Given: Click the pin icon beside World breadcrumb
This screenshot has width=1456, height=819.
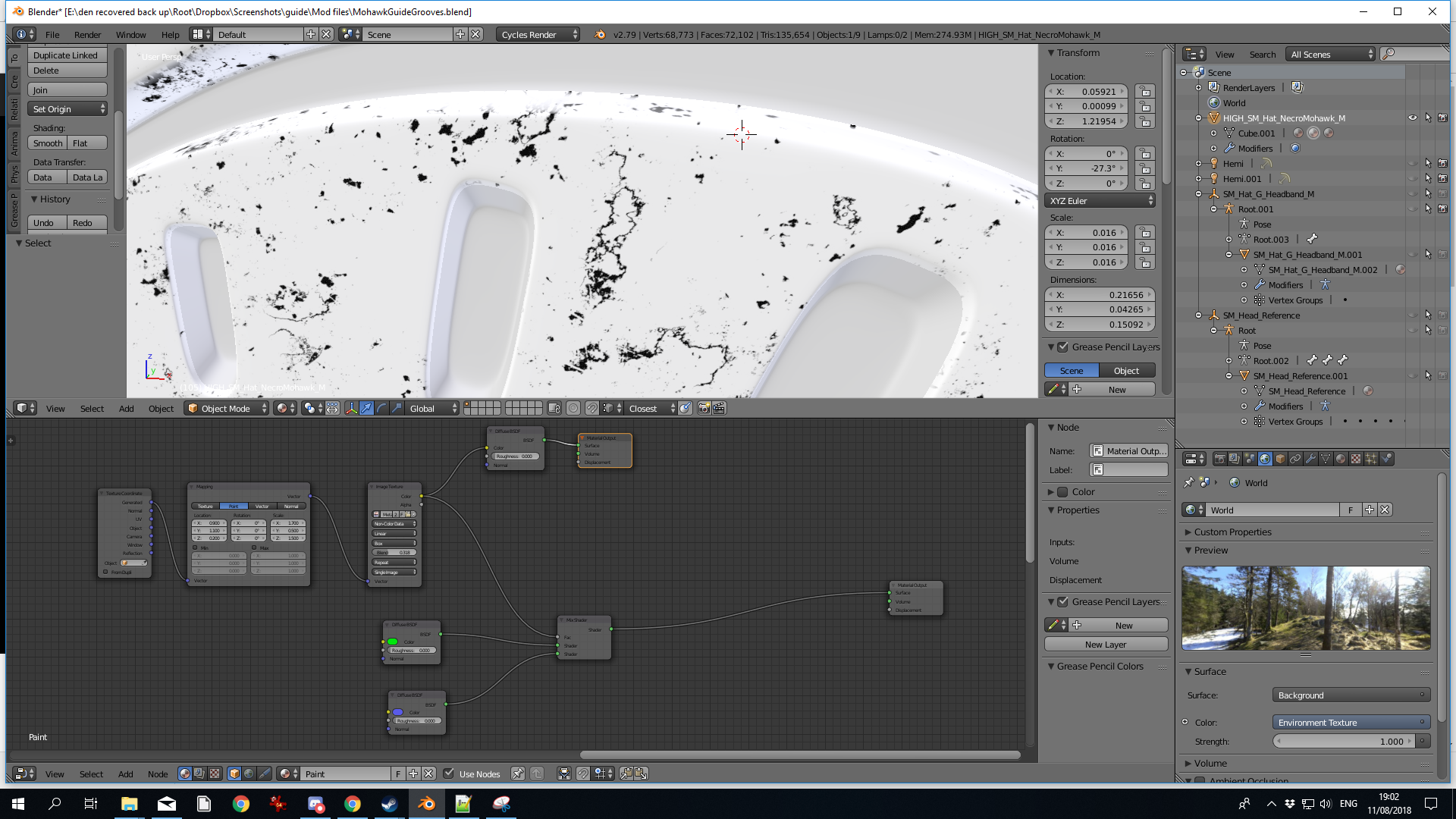Looking at the screenshot, I should click(x=1189, y=482).
